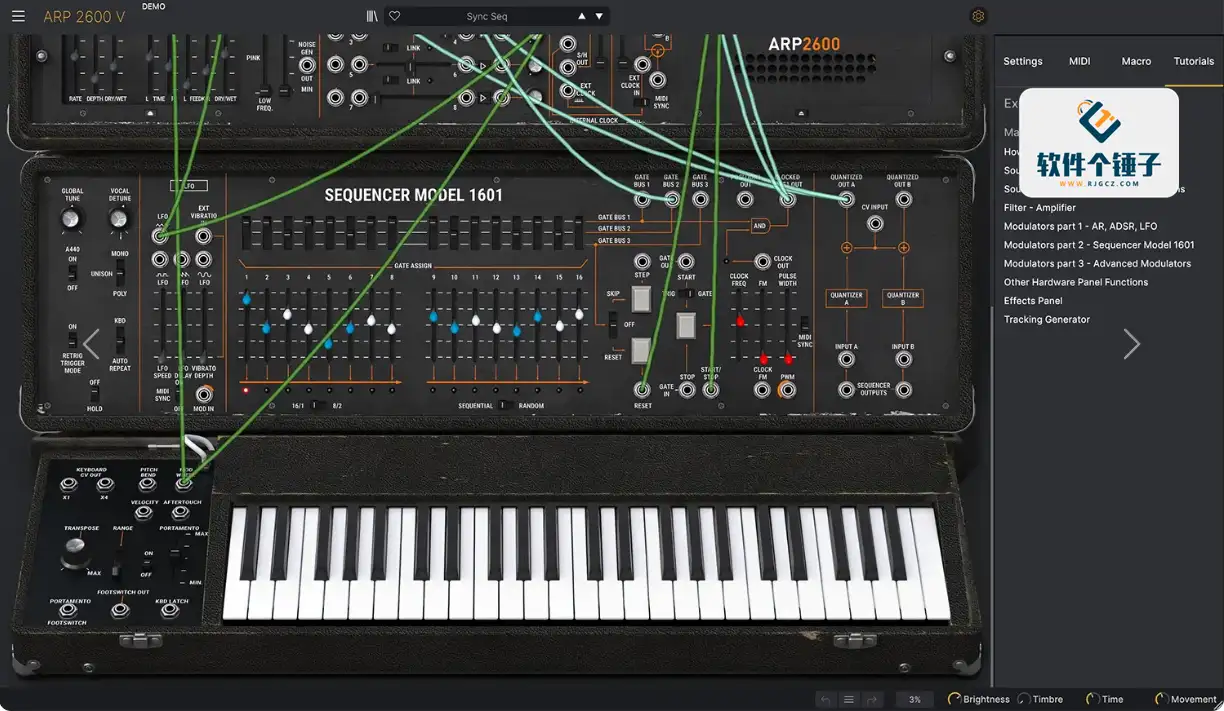Click the sequencer Step button
This screenshot has height=711, width=1224.
(642, 298)
